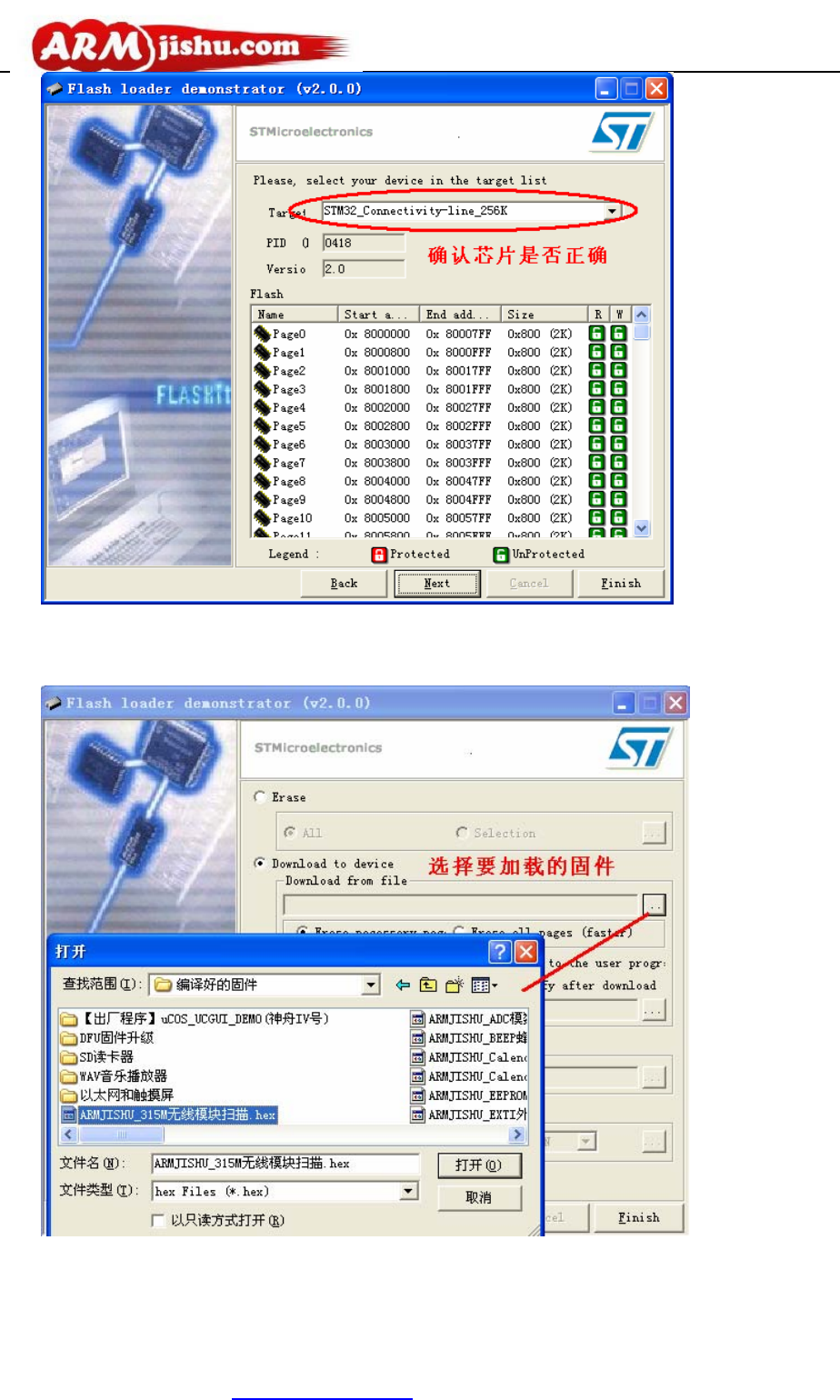Click the Size column header

pyautogui.click(x=544, y=315)
